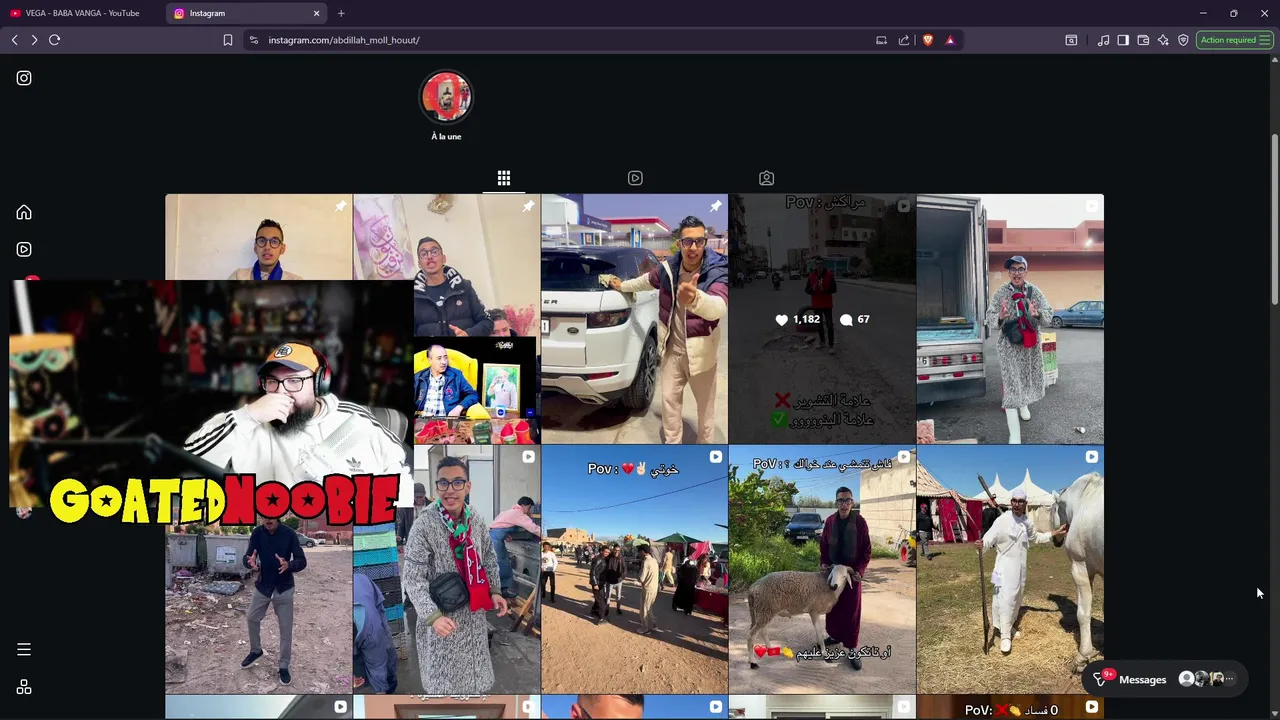Switch to the Tagged photos tab

[x=766, y=178]
